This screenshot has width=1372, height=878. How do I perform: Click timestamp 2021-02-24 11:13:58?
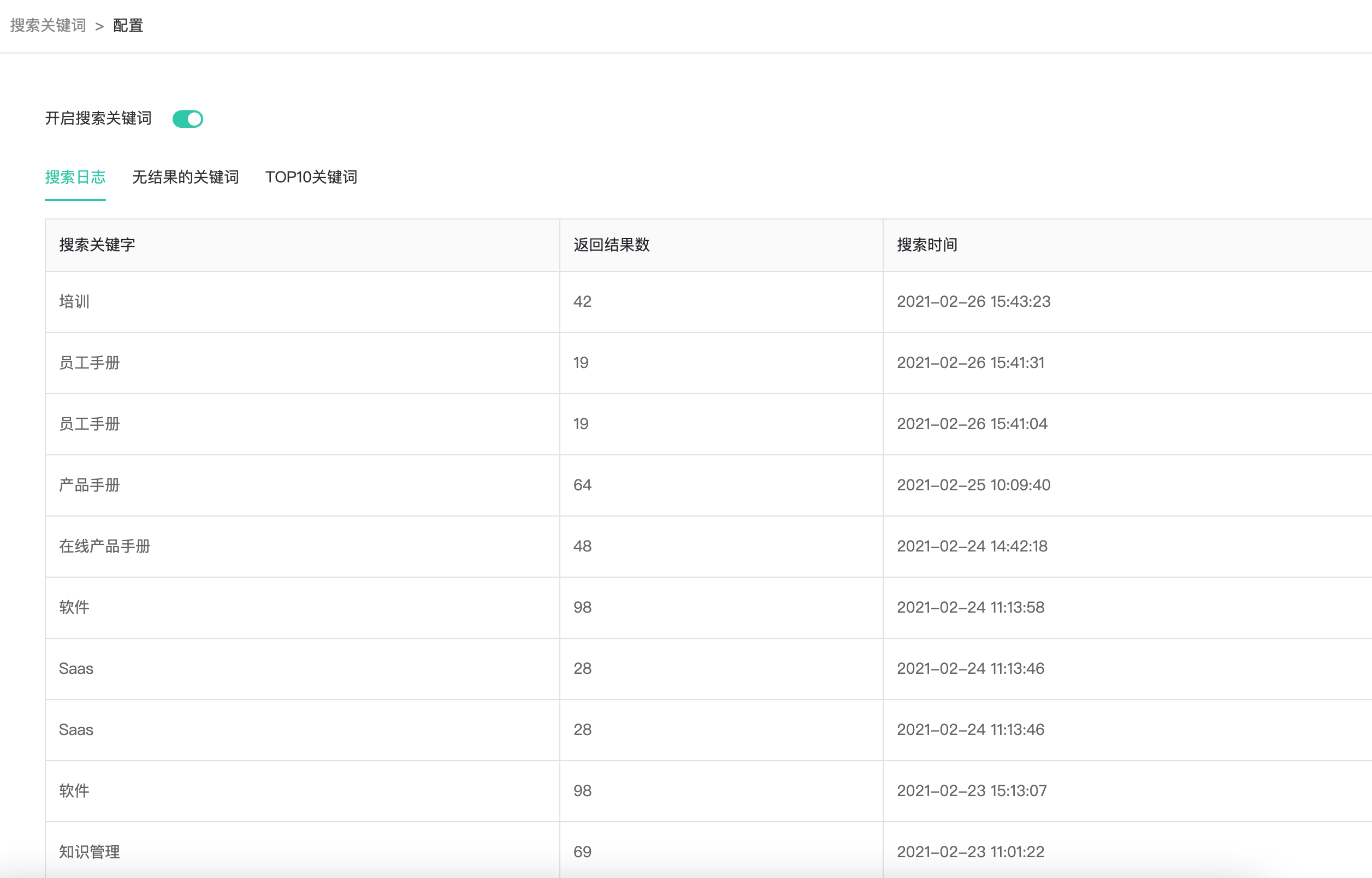pos(971,607)
